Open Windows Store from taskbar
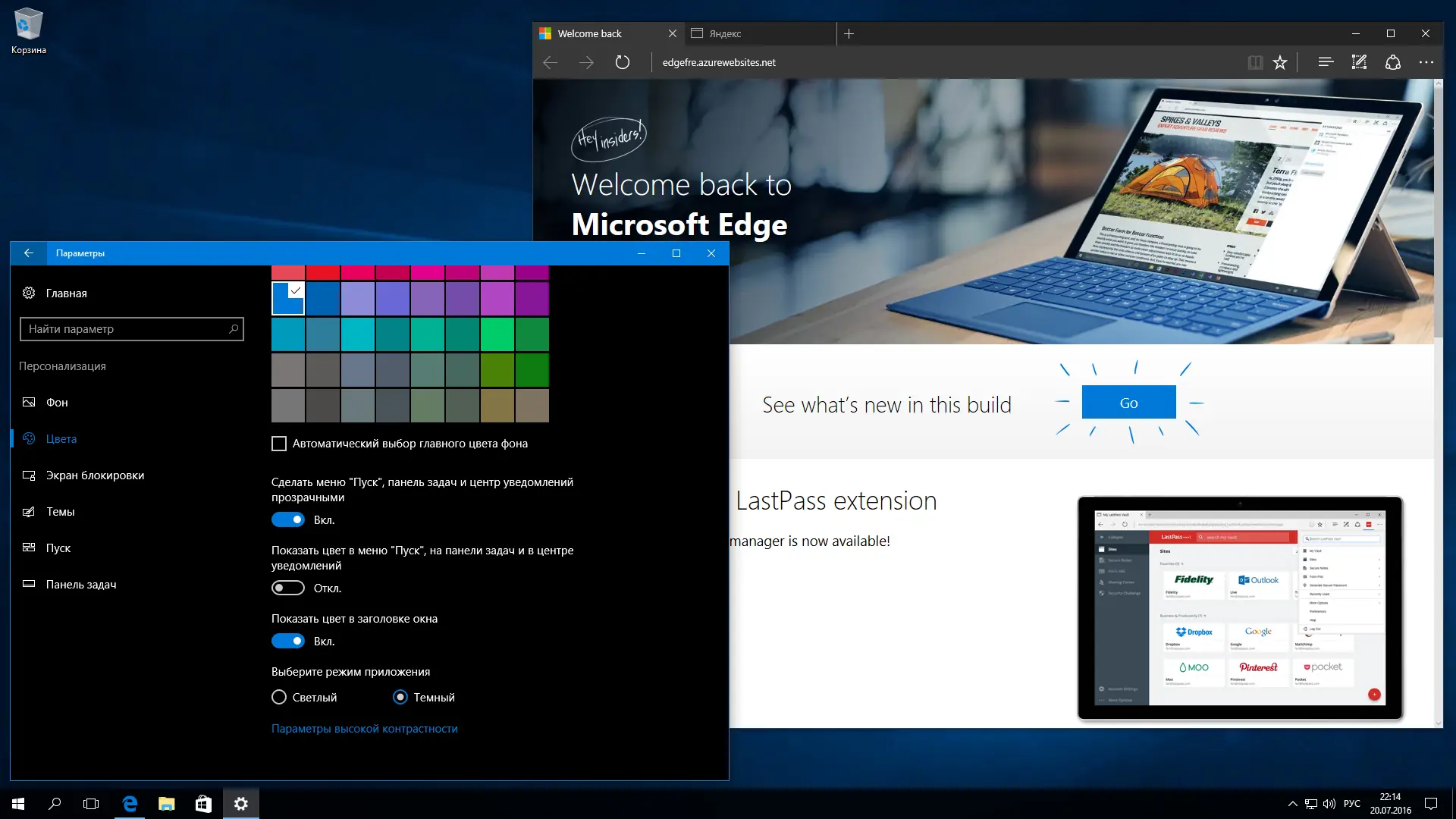1456x819 pixels. point(203,804)
